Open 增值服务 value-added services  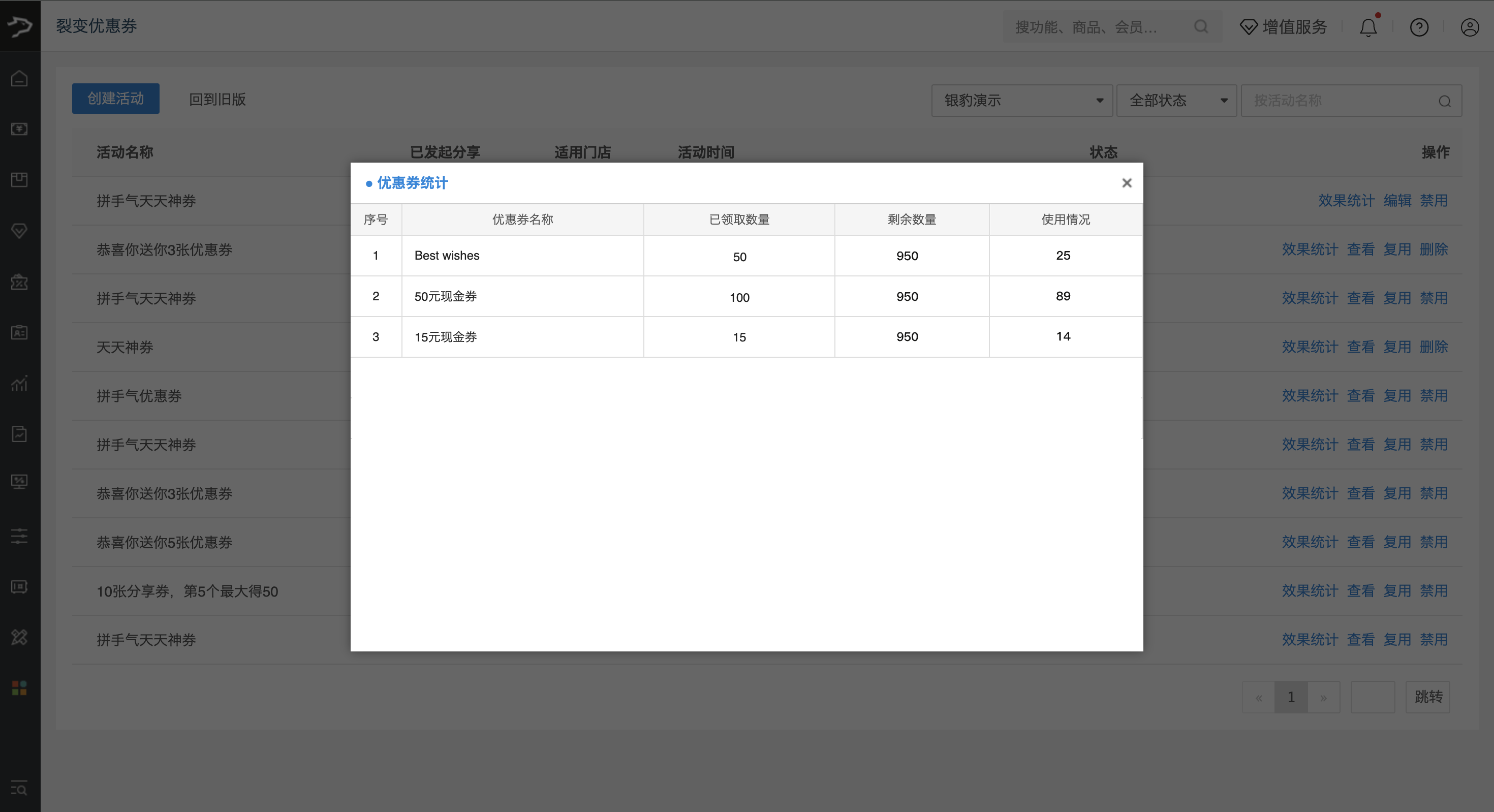[x=1283, y=27]
